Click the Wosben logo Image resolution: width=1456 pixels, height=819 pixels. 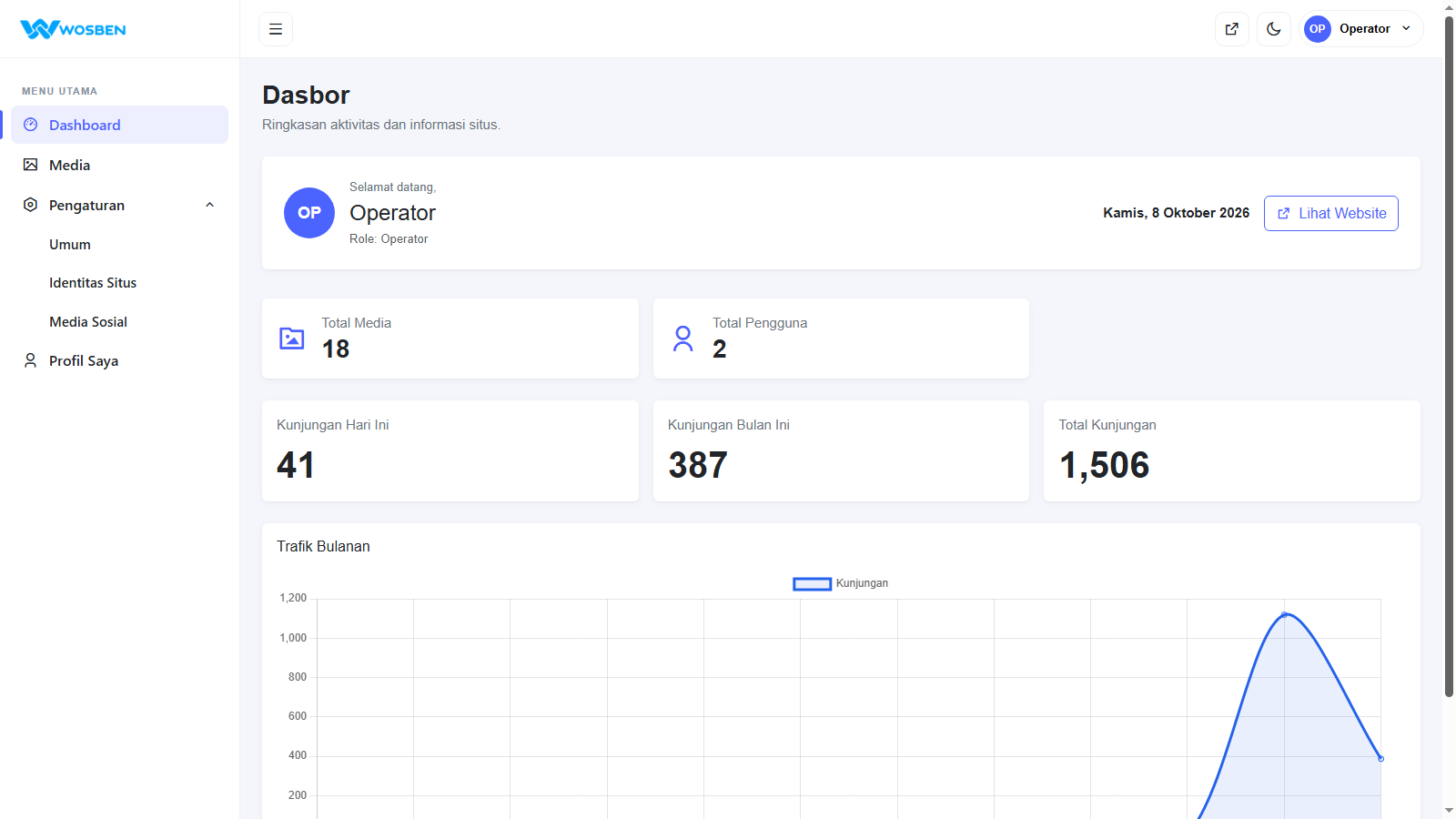coord(73,29)
